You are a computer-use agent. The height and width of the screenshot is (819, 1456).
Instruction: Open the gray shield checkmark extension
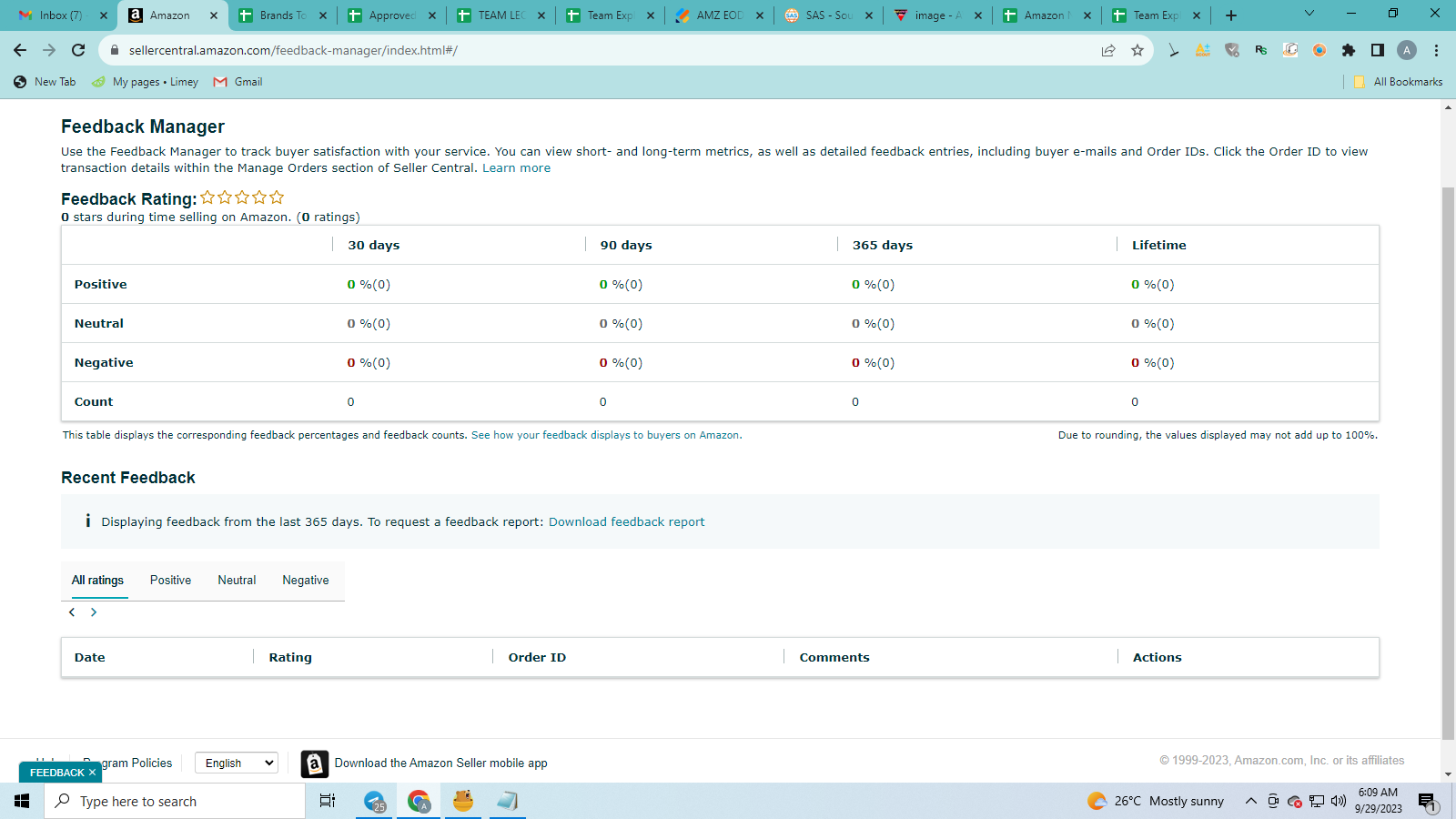pyautogui.click(x=1232, y=50)
